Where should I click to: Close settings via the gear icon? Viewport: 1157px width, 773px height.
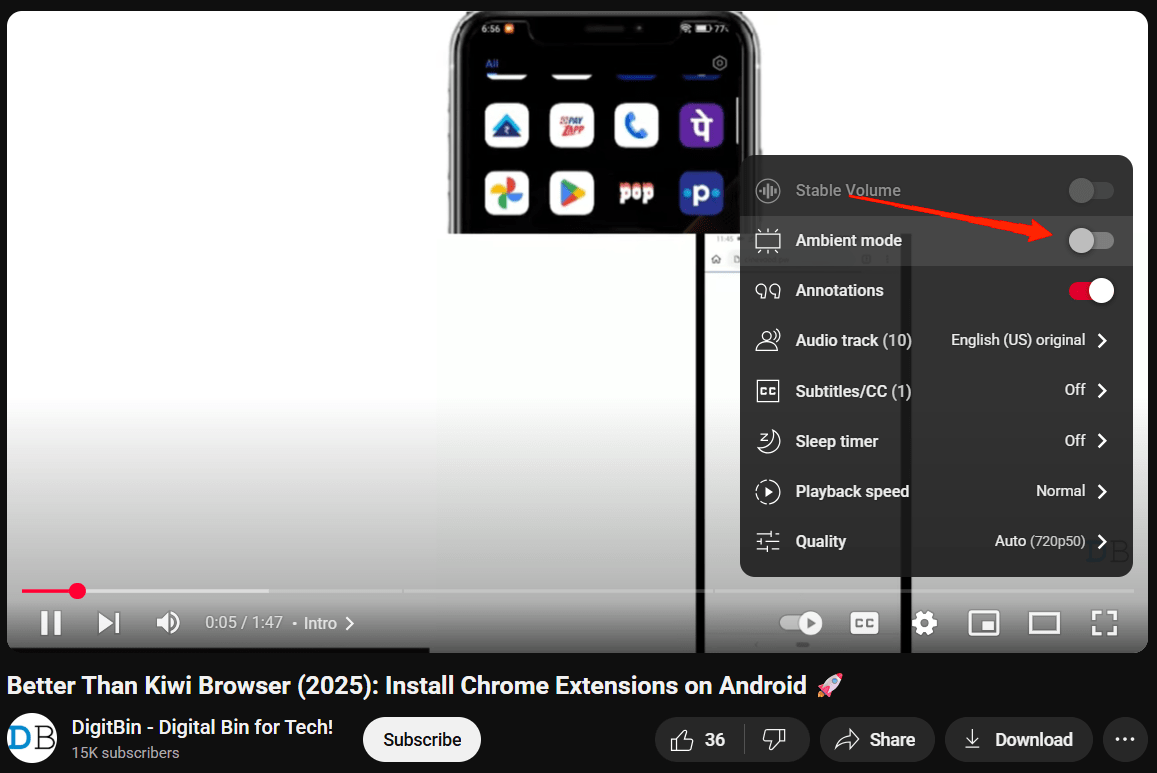924,623
